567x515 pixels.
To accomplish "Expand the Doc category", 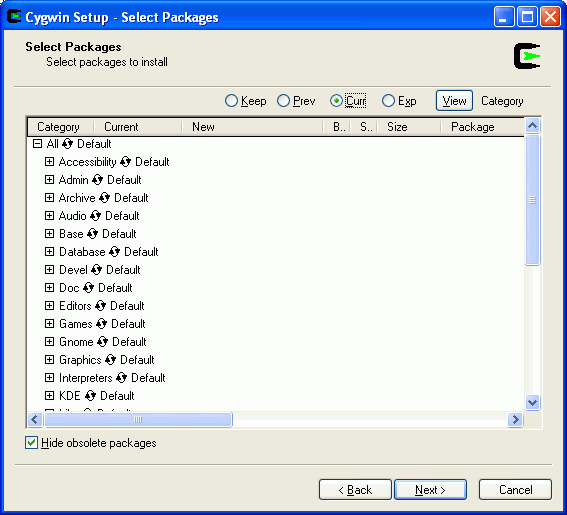I will pos(49,288).
